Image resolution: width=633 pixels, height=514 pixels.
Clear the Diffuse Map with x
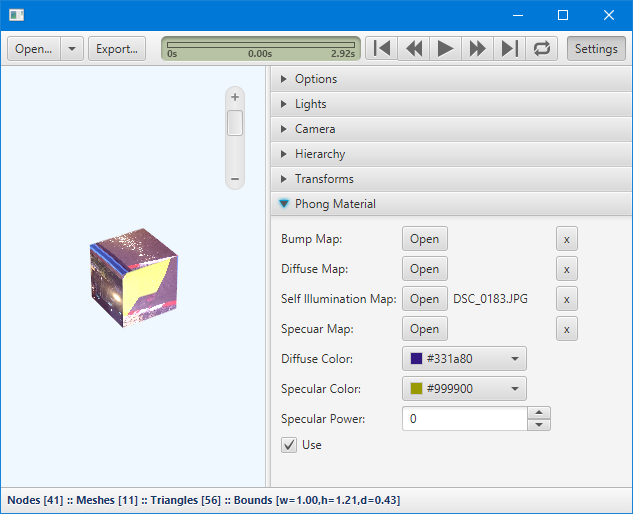(x=567, y=269)
